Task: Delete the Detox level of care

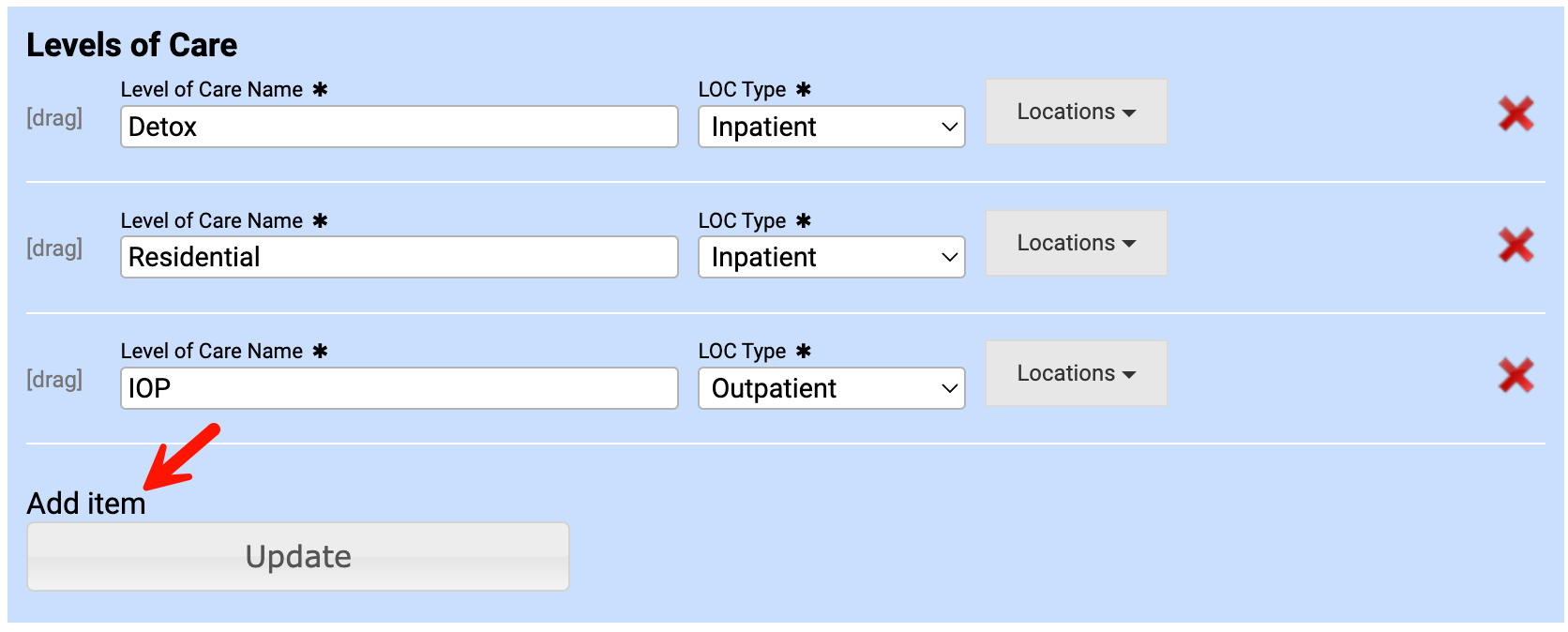Action: 1516,116
